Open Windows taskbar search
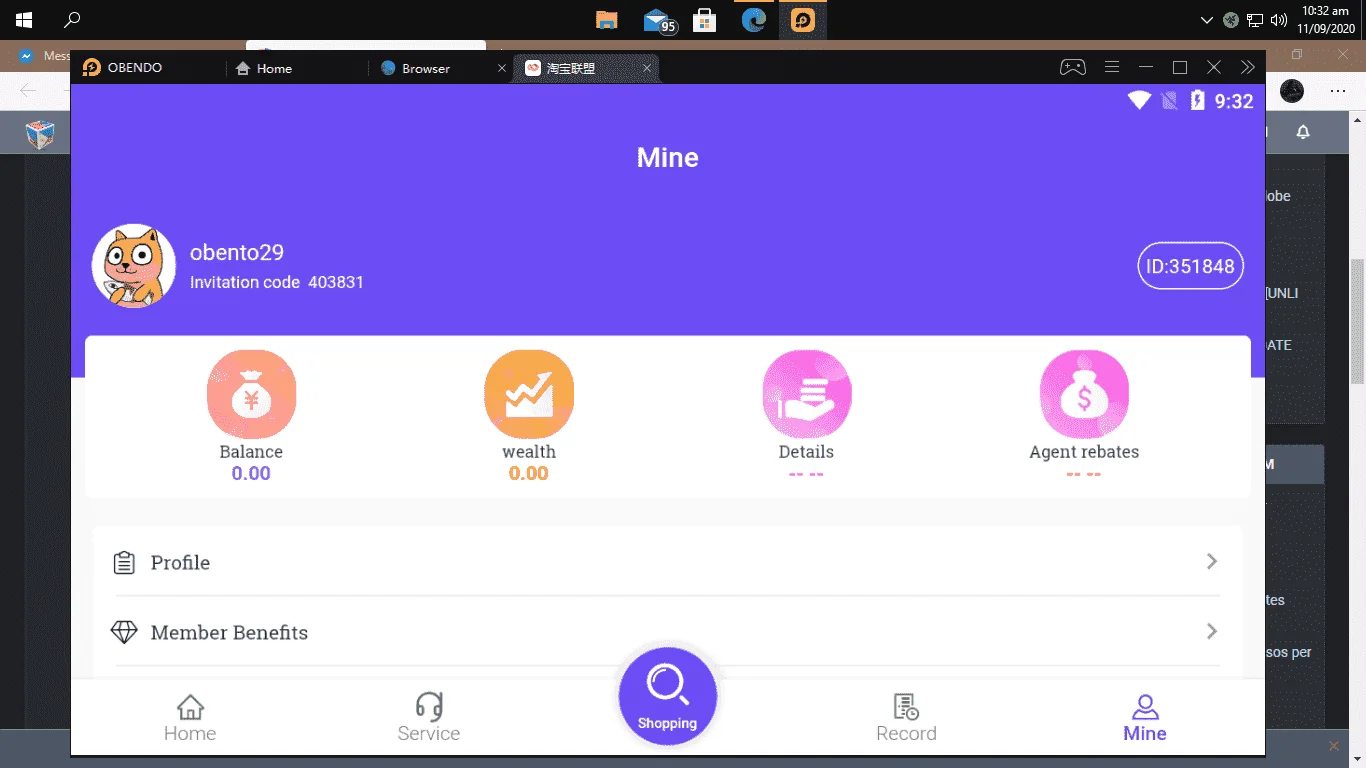The height and width of the screenshot is (768, 1366). click(x=72, y=20)
